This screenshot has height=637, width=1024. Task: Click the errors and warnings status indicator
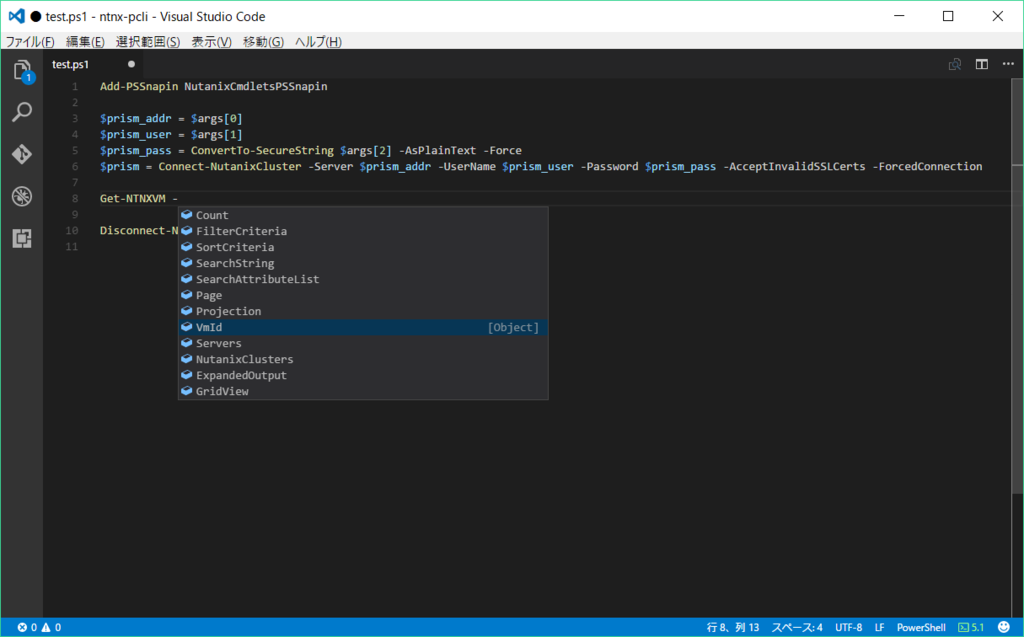click(x=39, y=627)
